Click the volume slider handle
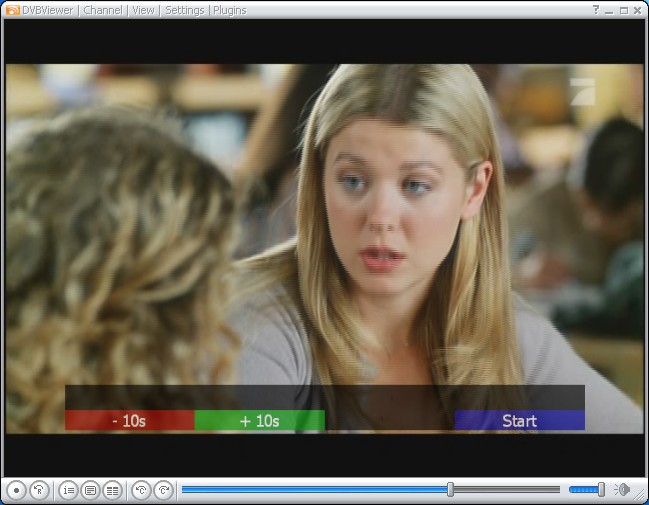 pyautogui.click(x=601, y=490)
